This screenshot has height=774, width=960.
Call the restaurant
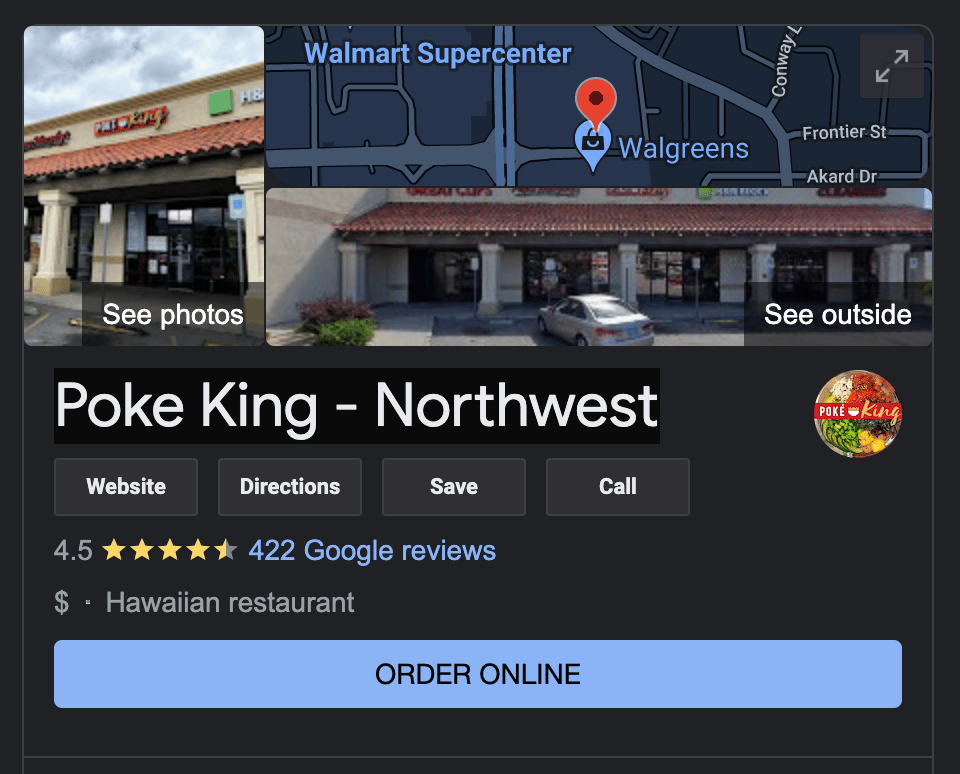click(618, 487)
